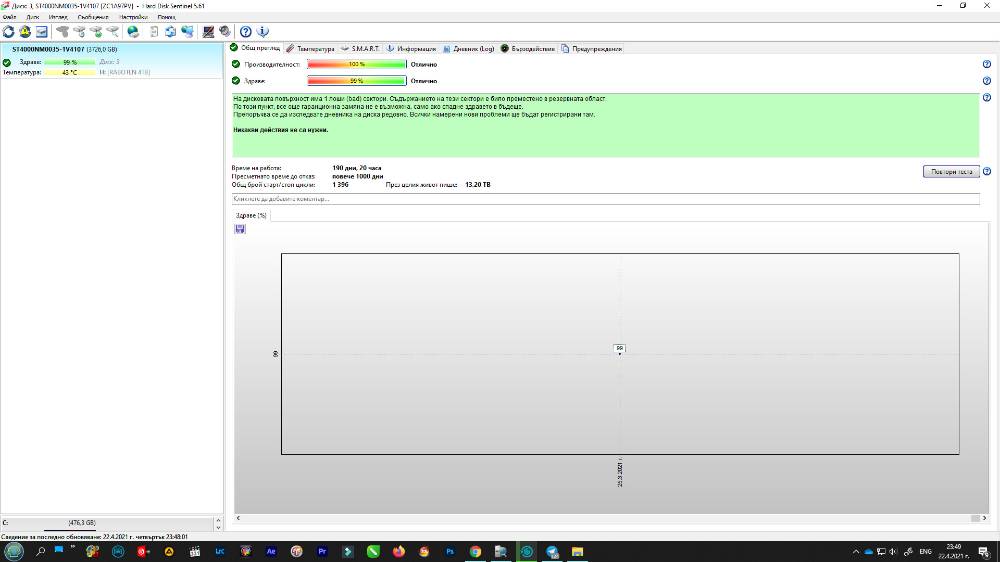Open the Дневник (Log) tab
1000x562 pixels.
coord(469,48)
